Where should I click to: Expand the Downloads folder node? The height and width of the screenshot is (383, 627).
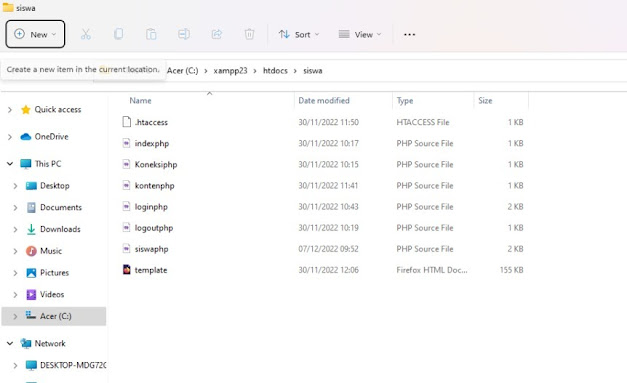(15, 229)
